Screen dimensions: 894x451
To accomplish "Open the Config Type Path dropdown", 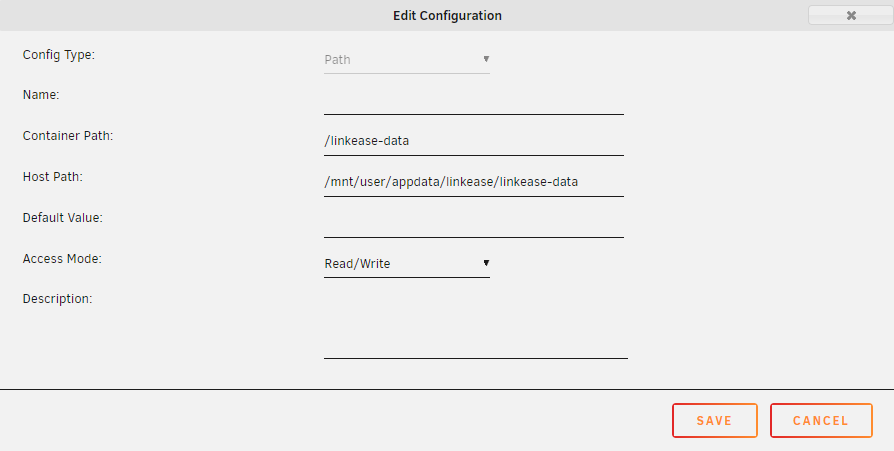I will click(x=406, y=60).
